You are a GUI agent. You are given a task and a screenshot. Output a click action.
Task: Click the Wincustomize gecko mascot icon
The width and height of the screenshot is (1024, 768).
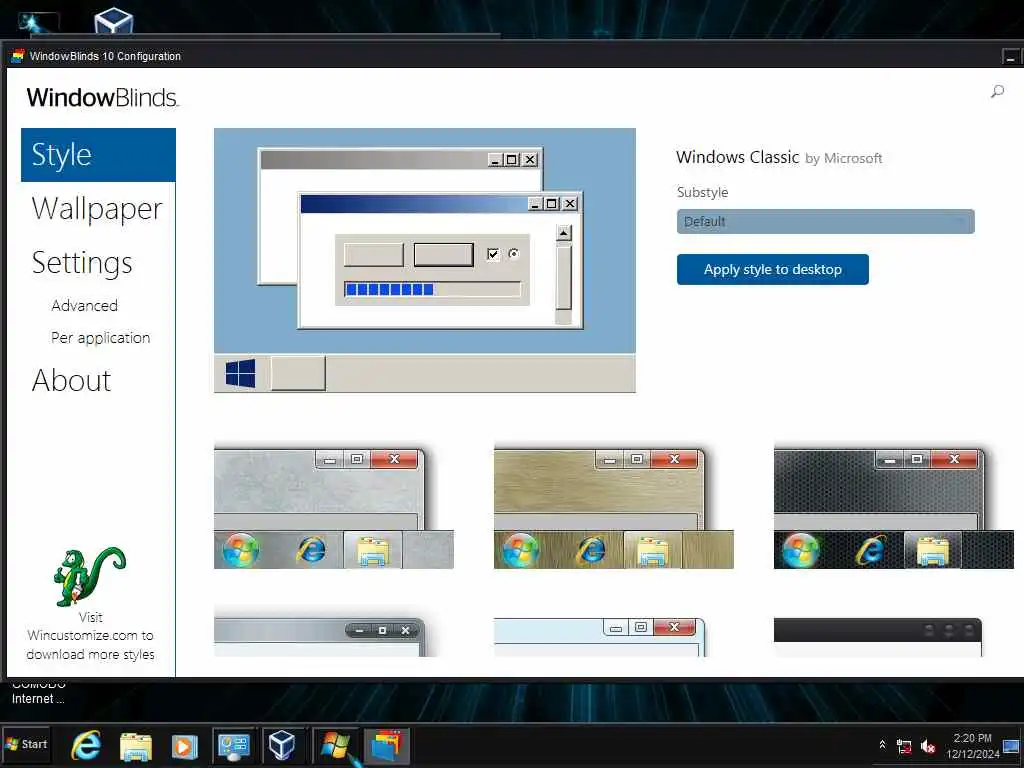[89, 576]
